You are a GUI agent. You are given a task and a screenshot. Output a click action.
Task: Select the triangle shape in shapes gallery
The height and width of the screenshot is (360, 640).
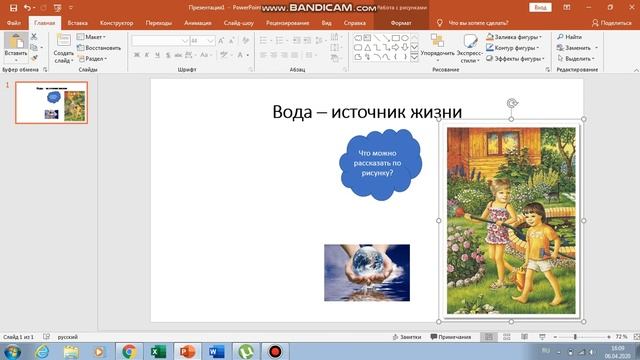[x=367, y=47]
